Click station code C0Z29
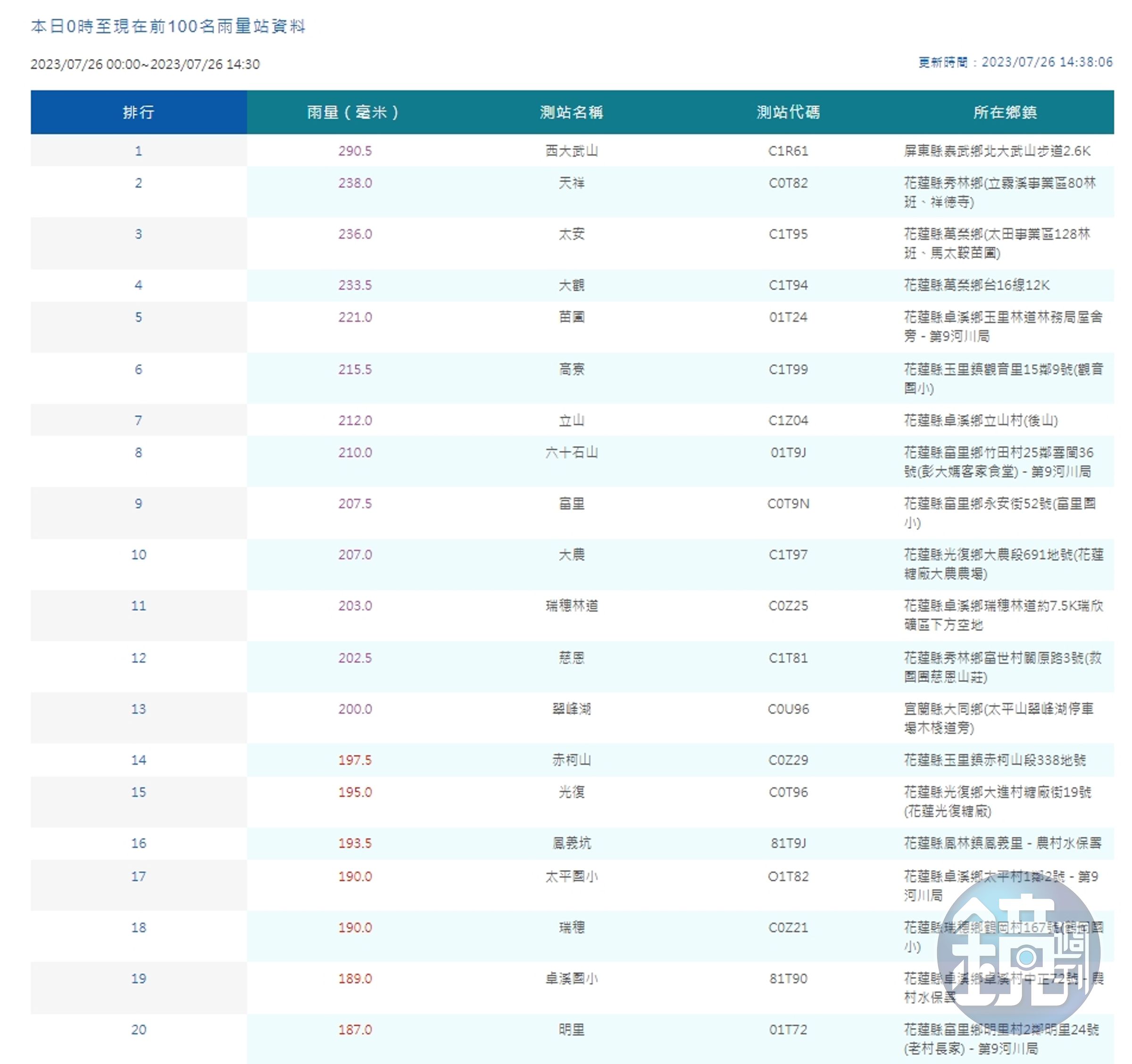Screen dimensions: 1132x1064 point(788,760)
